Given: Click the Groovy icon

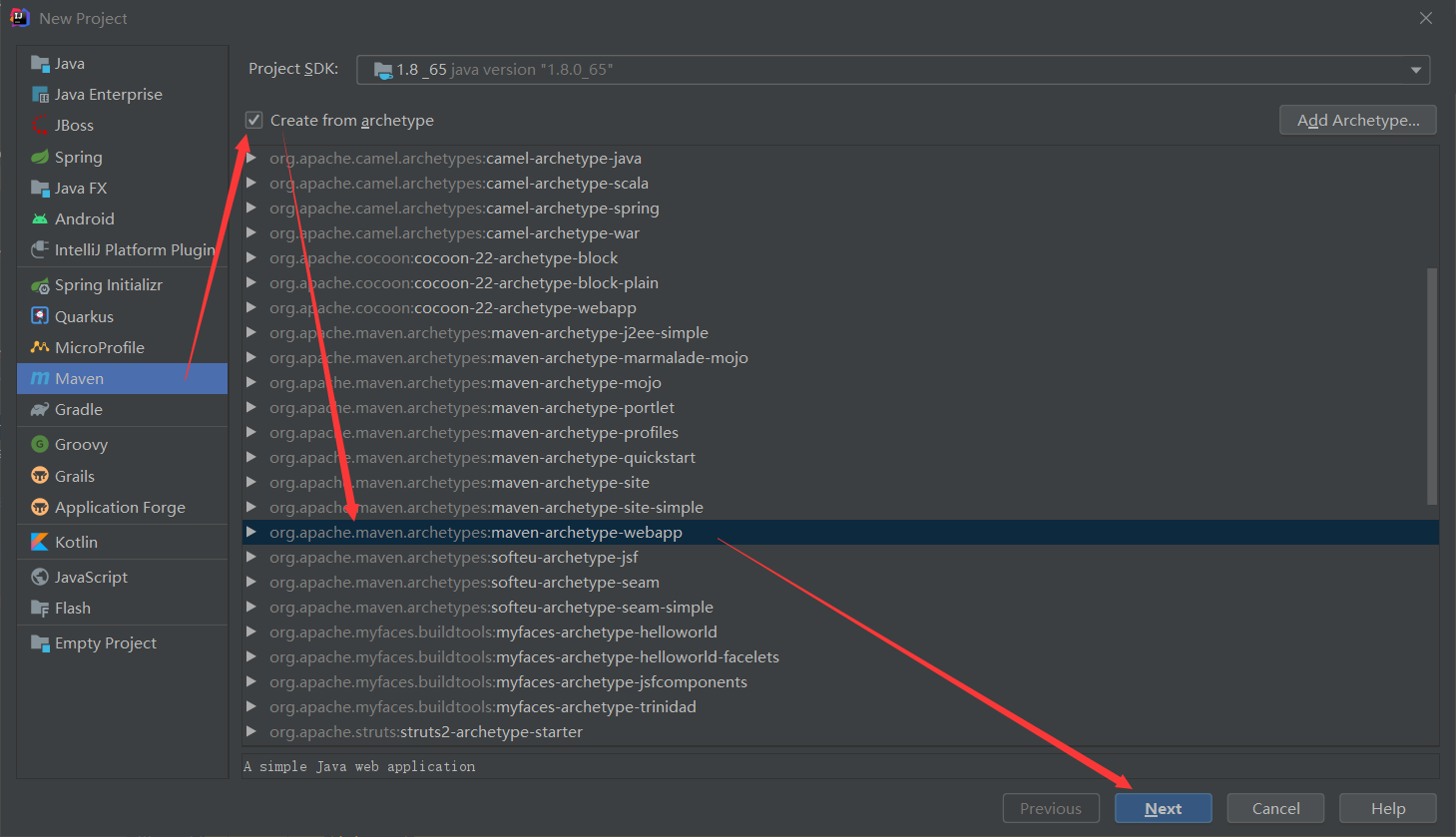Looking at the screenshot, I should [x=40, y=444].
